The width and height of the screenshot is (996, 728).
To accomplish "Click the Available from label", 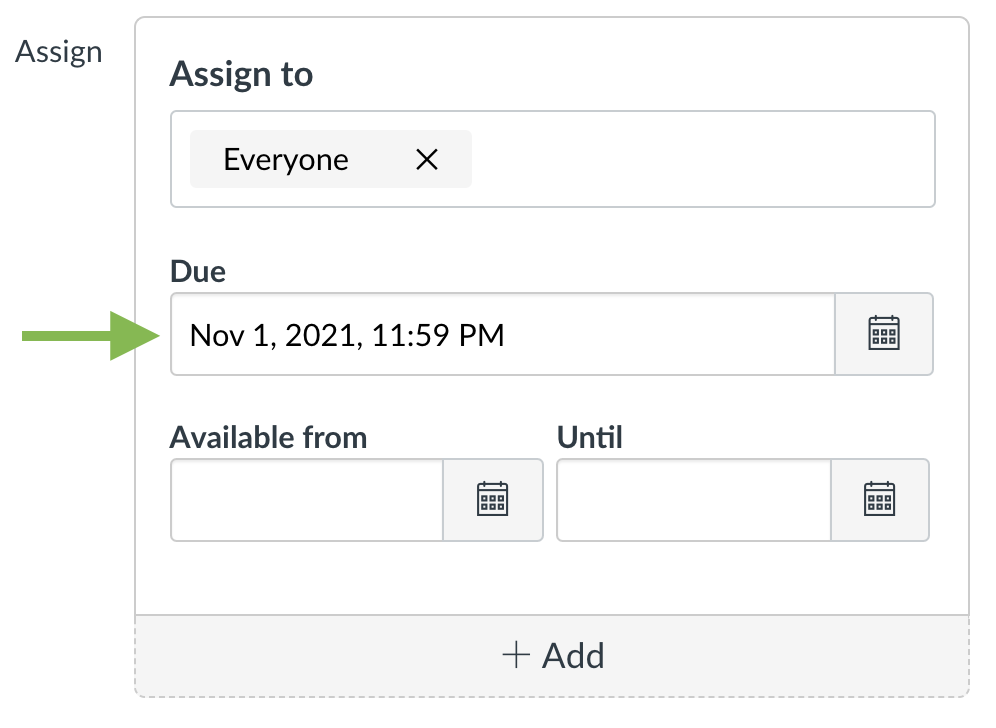I will (268, 437).
